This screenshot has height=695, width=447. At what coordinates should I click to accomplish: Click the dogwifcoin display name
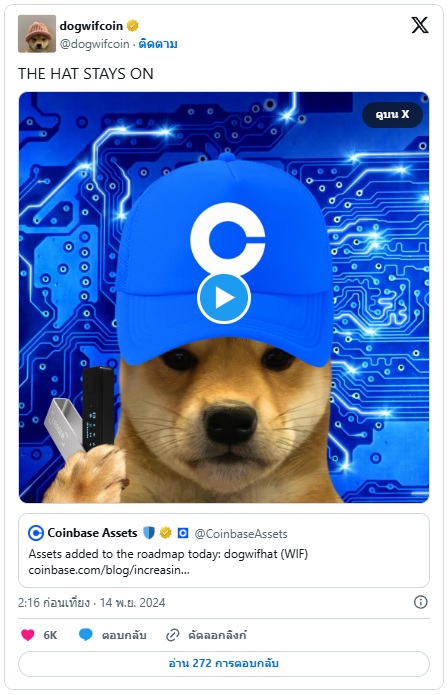click(x=91, y=26)
